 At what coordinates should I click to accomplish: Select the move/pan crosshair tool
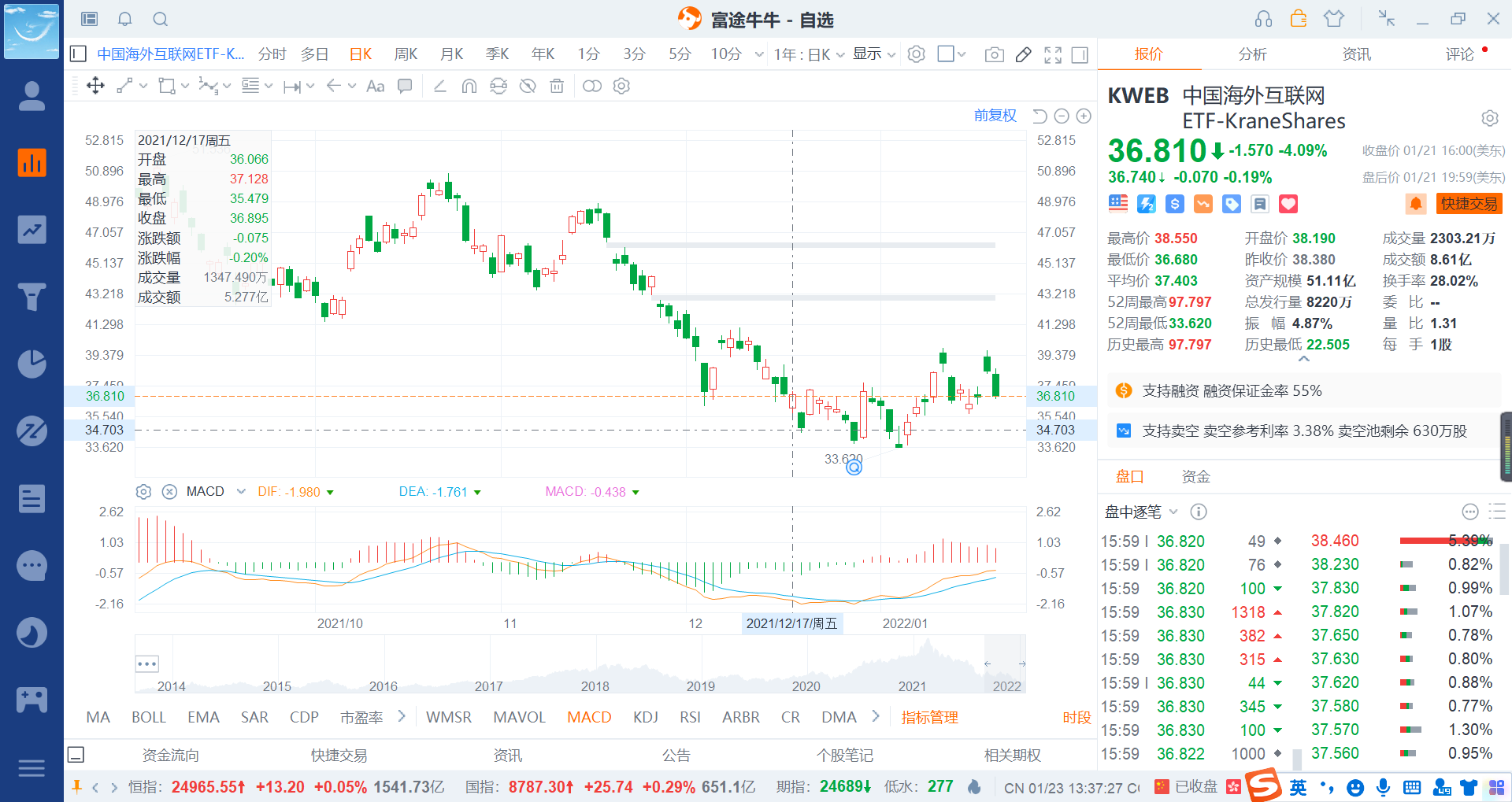tap(95, 86)
